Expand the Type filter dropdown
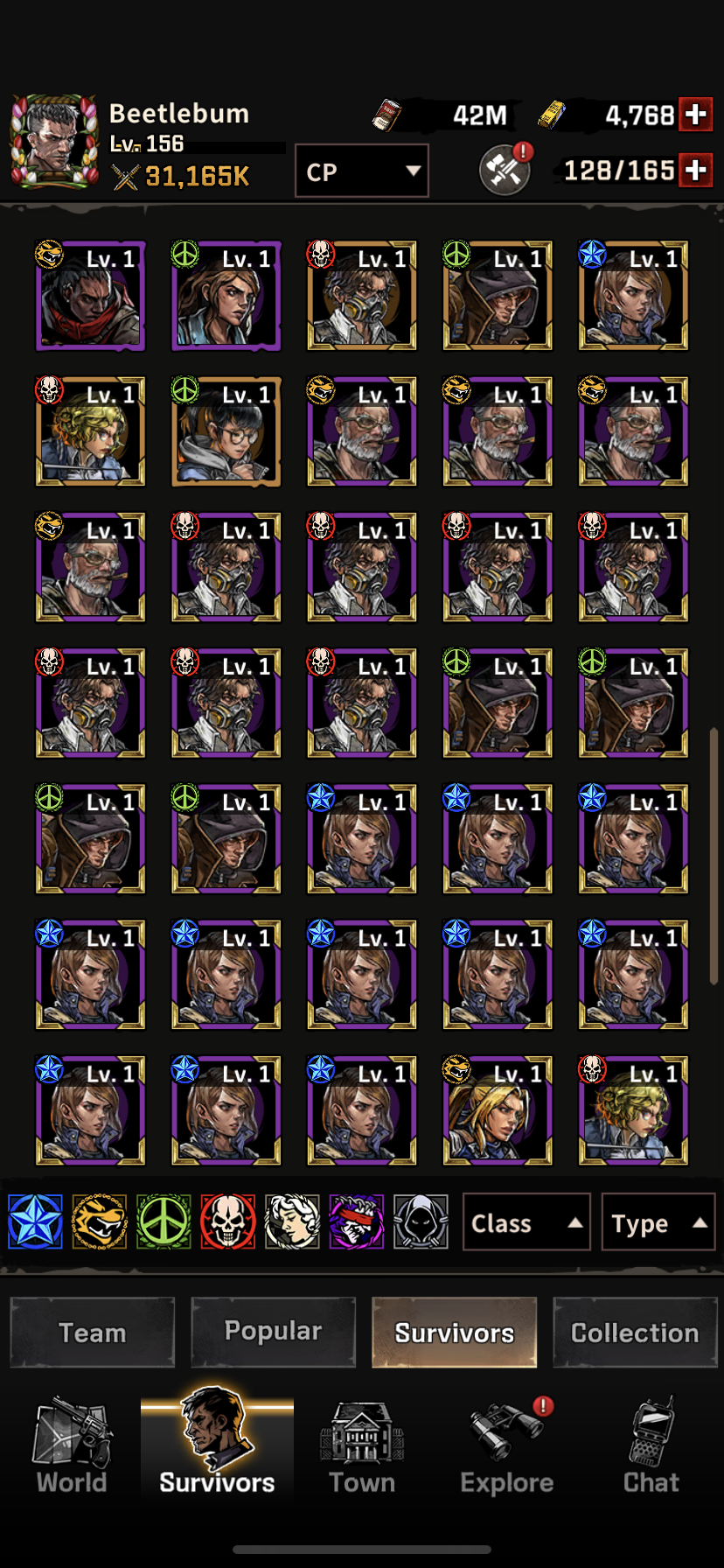724x1568 pixels. 658,1221
